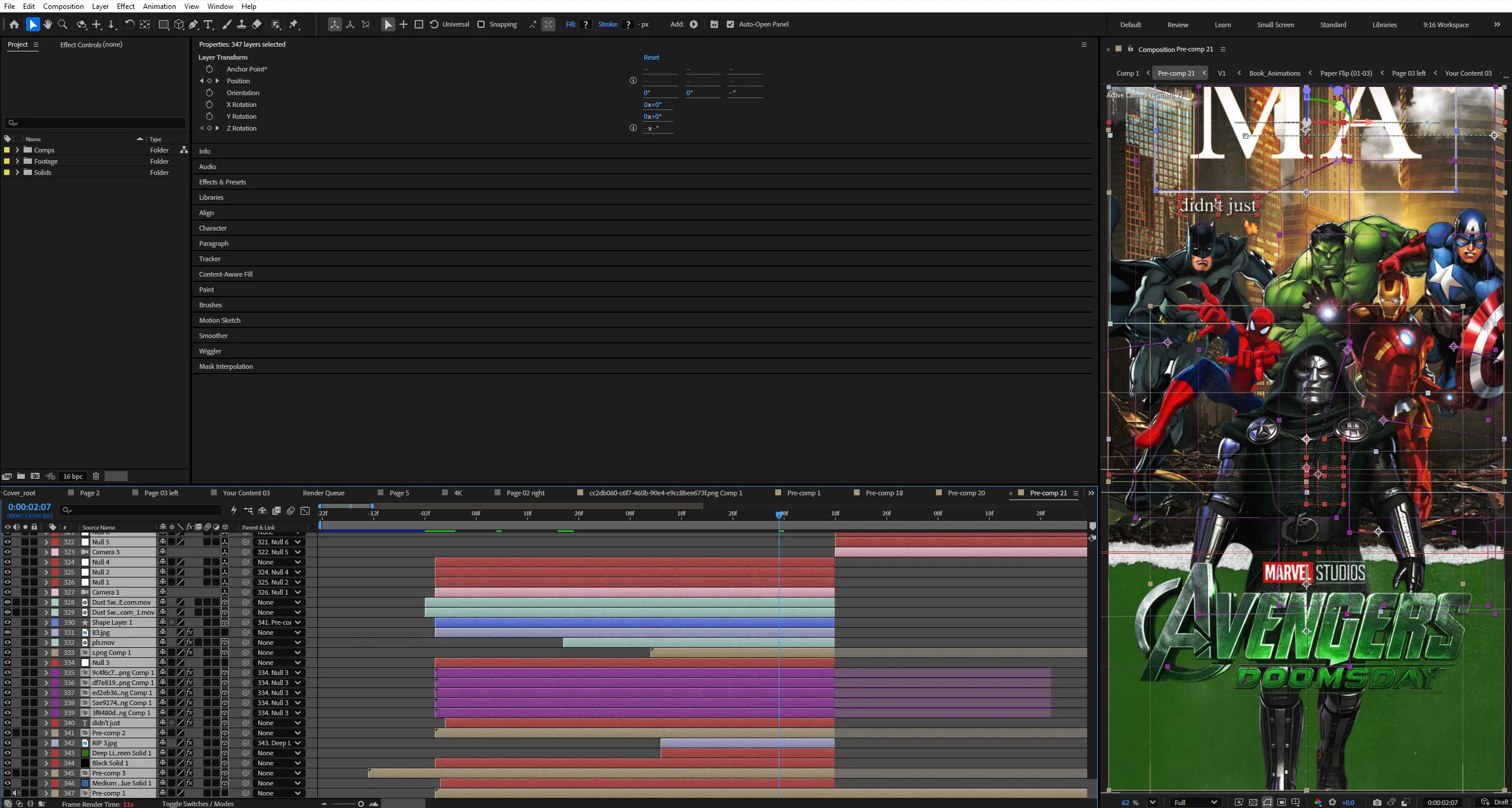This screenshot has height=808, width=1512.
Task: Open the Effect menu
Action: coord(125,6)
